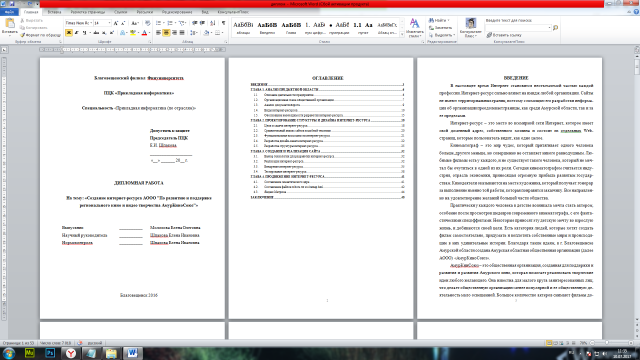
Task: Click the ConsultantPlus search magnifier icon
Action: tap(555, 28)
